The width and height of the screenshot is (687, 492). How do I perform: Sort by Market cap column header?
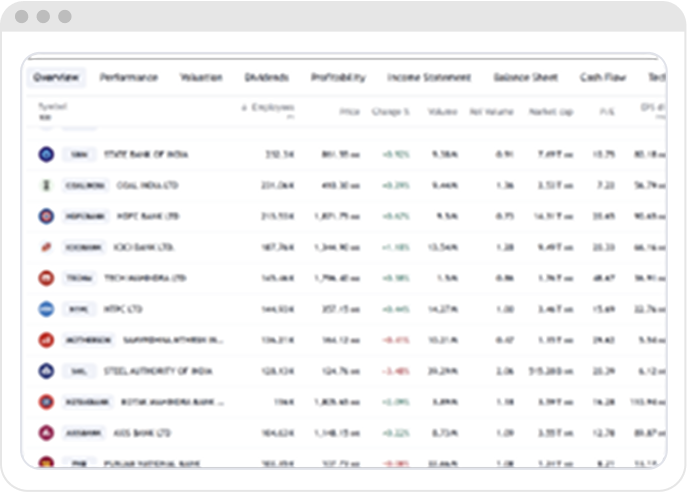549,112
